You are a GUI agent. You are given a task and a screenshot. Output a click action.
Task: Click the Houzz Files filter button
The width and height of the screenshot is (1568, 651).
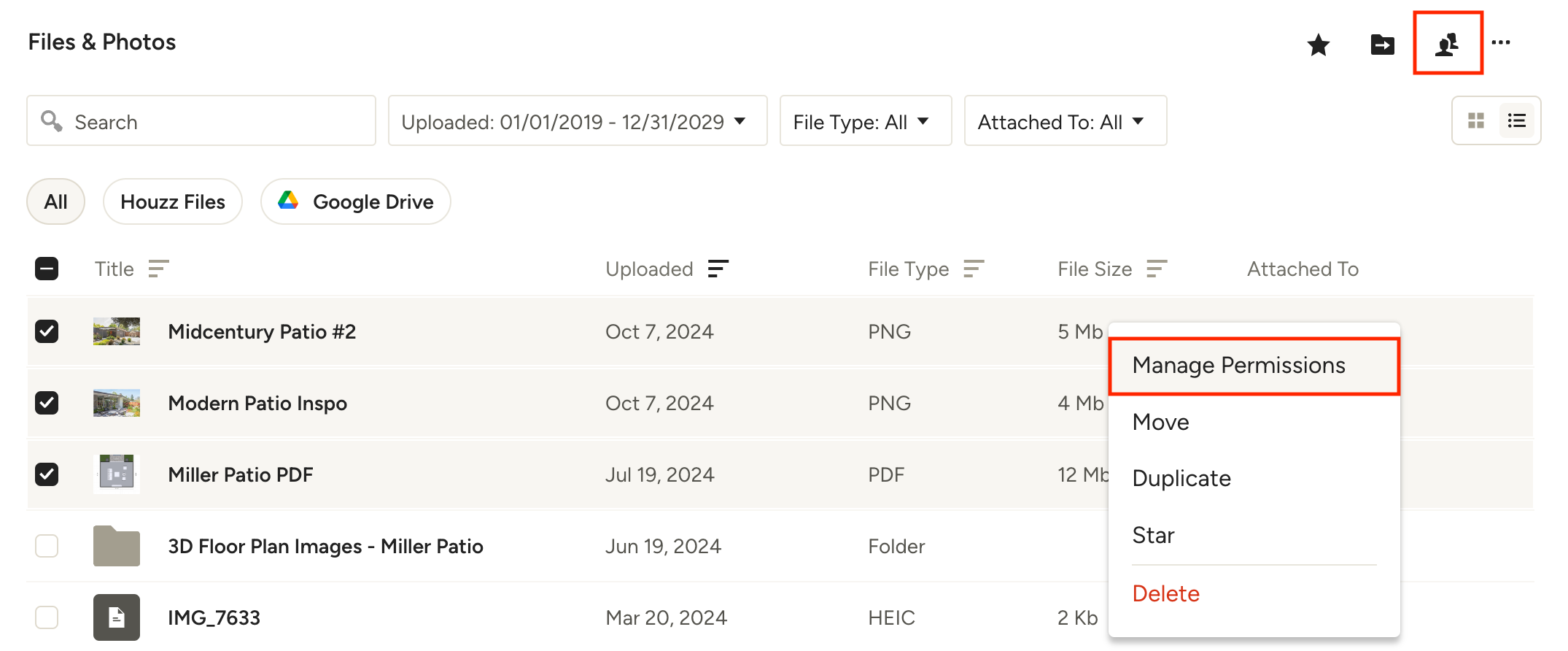(173, 202)
